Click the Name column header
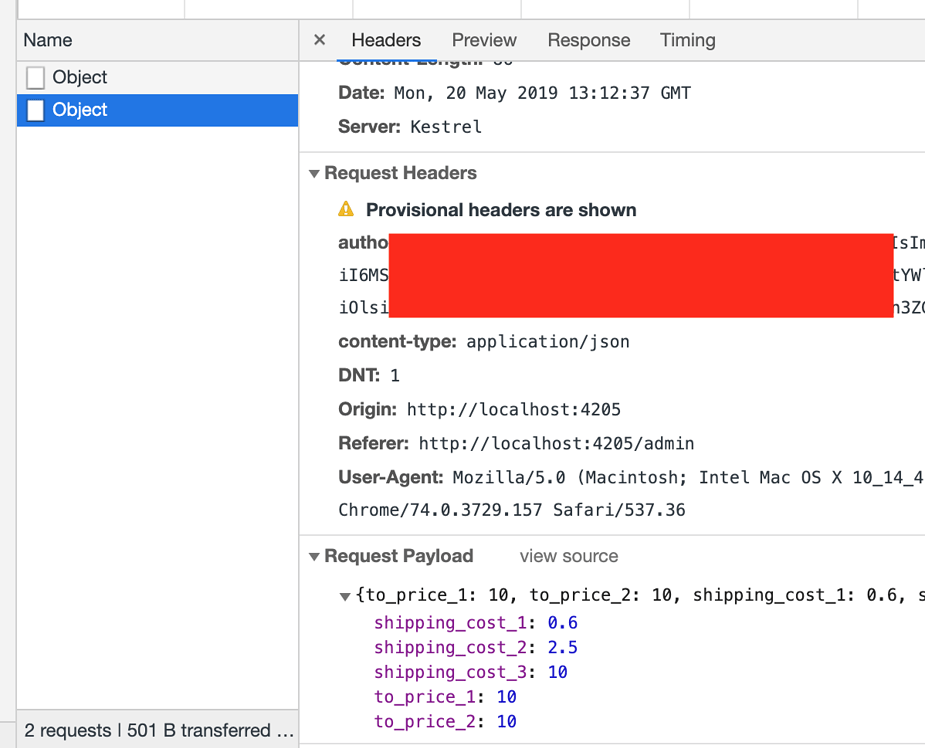The height and width of the screenshot is (748, 925). point(48,40)
